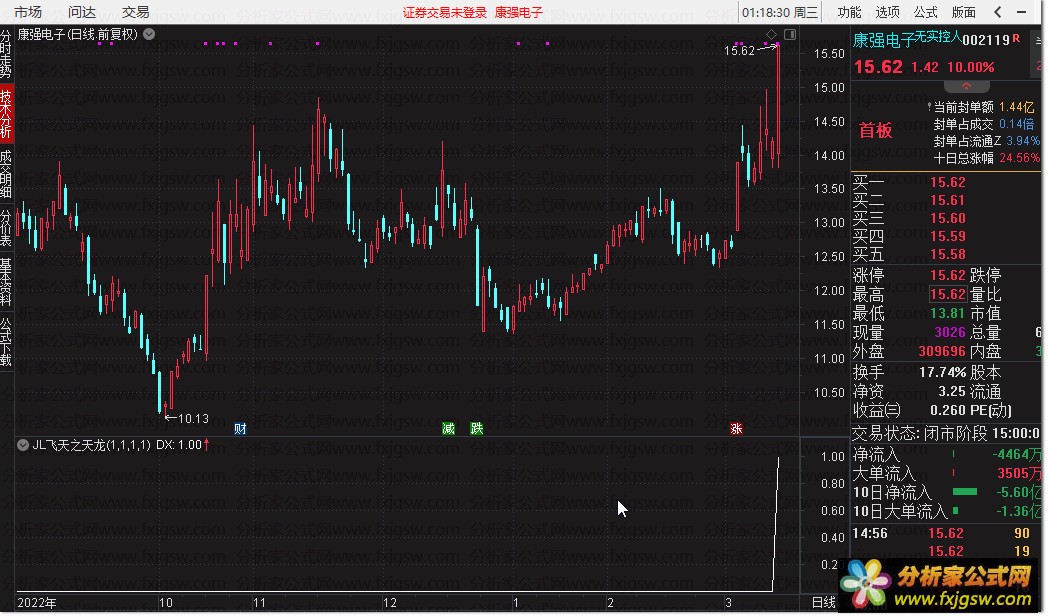Click the 外盘 value 309696
Image resolution: width=1048 pixels, height=616 pixels.
pyautogui.click(x=942, y=351)
